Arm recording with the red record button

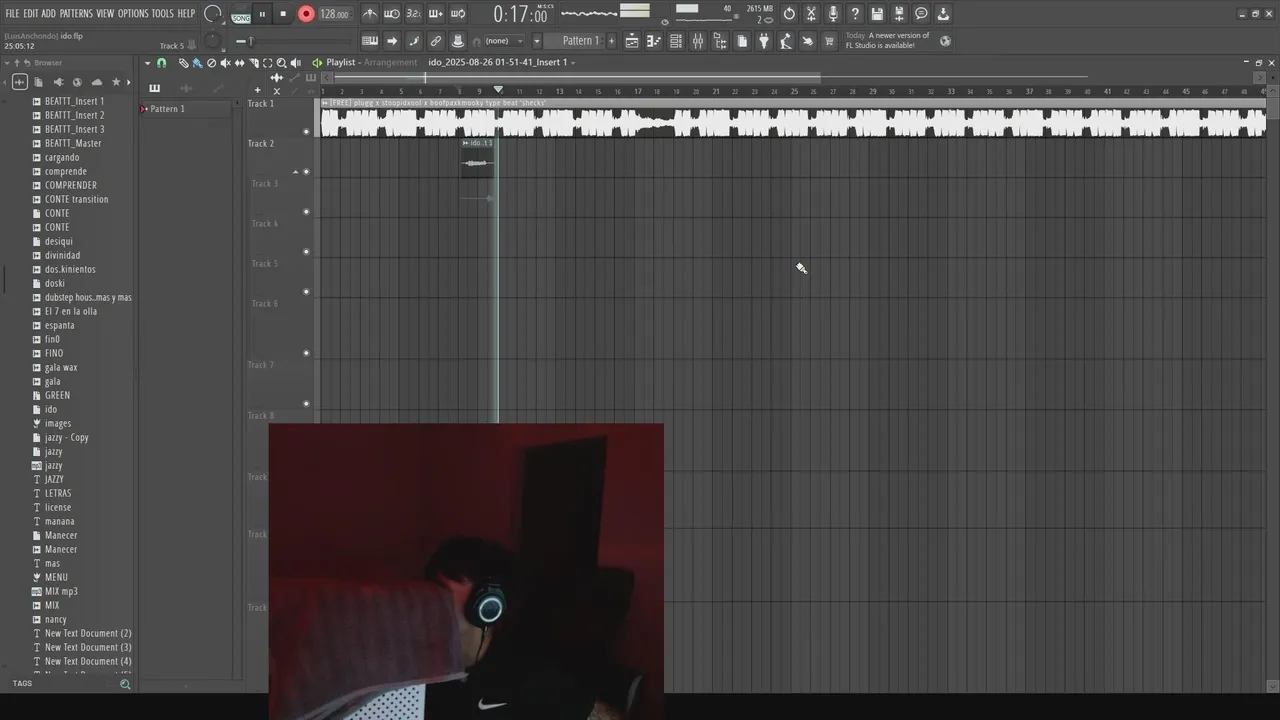click(306, 14)
